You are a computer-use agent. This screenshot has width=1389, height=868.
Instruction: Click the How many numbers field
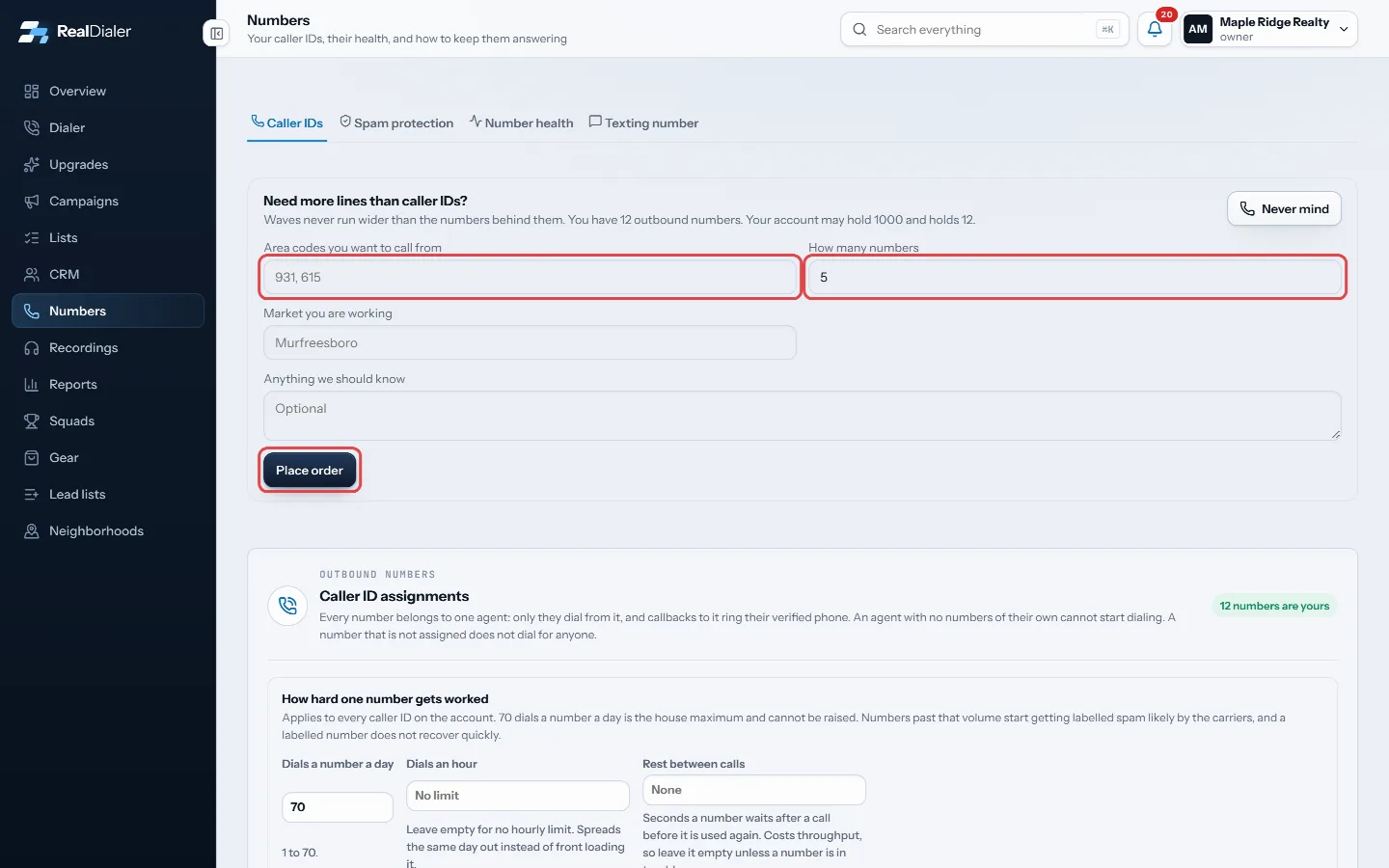coord(1075,277)
